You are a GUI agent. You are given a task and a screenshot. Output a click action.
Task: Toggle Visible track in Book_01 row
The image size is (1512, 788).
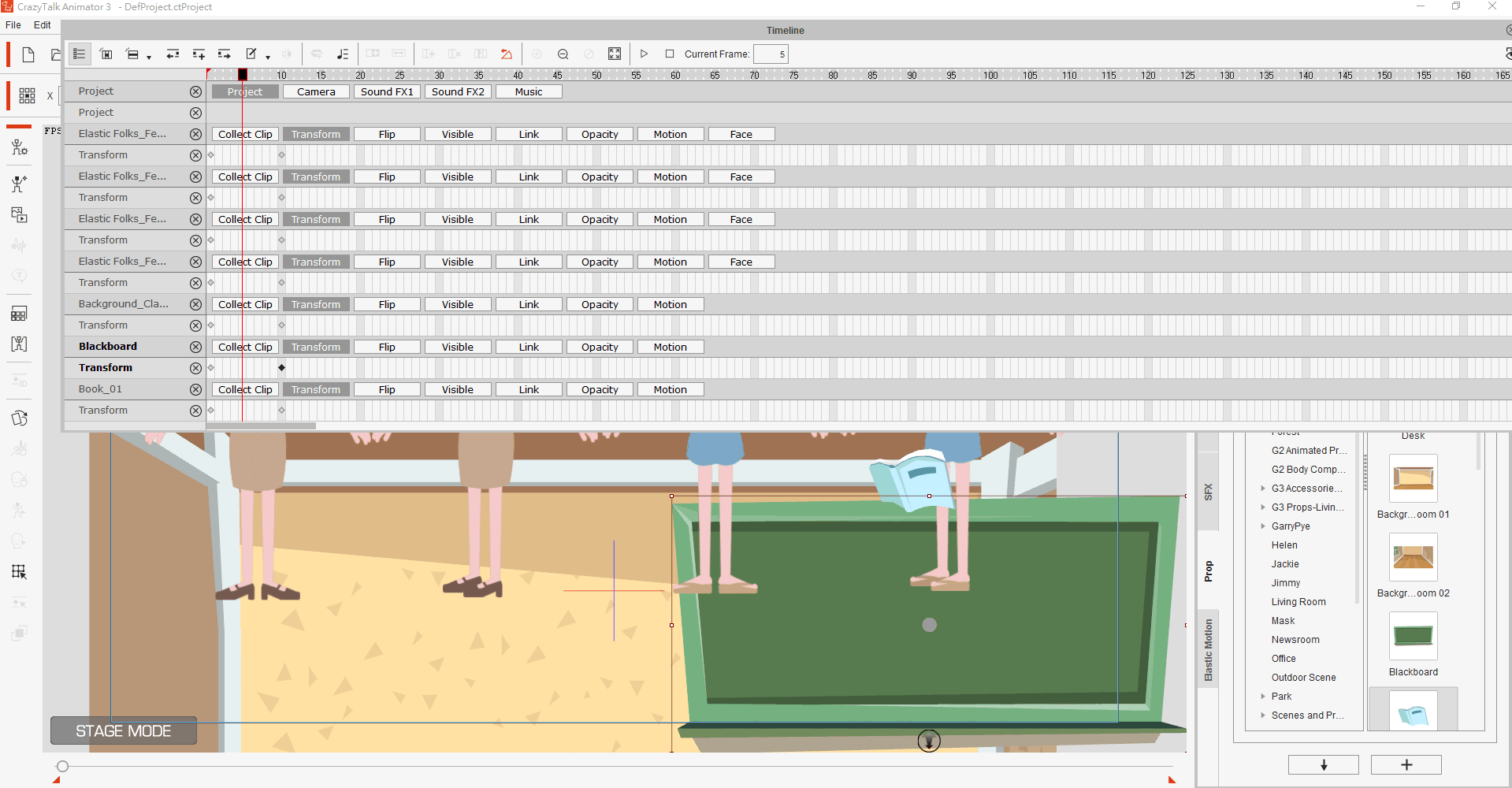coord(458,389)
